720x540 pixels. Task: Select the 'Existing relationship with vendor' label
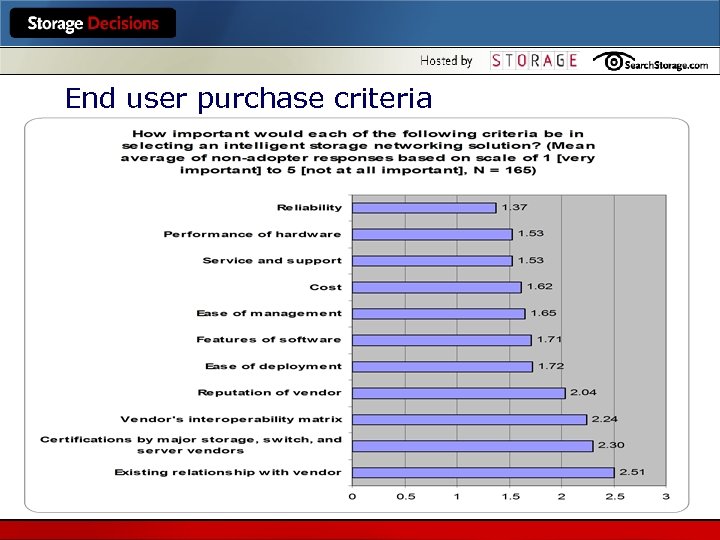tap(228, 472)
